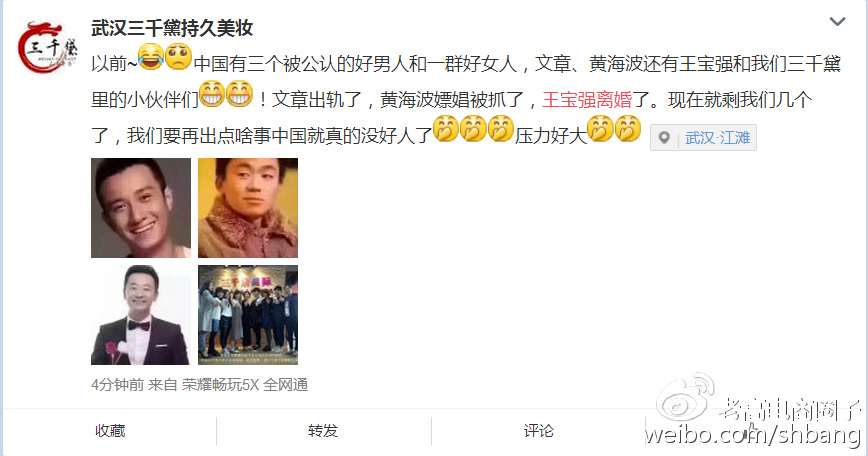
Task: Click 转发 to repost
Action: (323, 431)
